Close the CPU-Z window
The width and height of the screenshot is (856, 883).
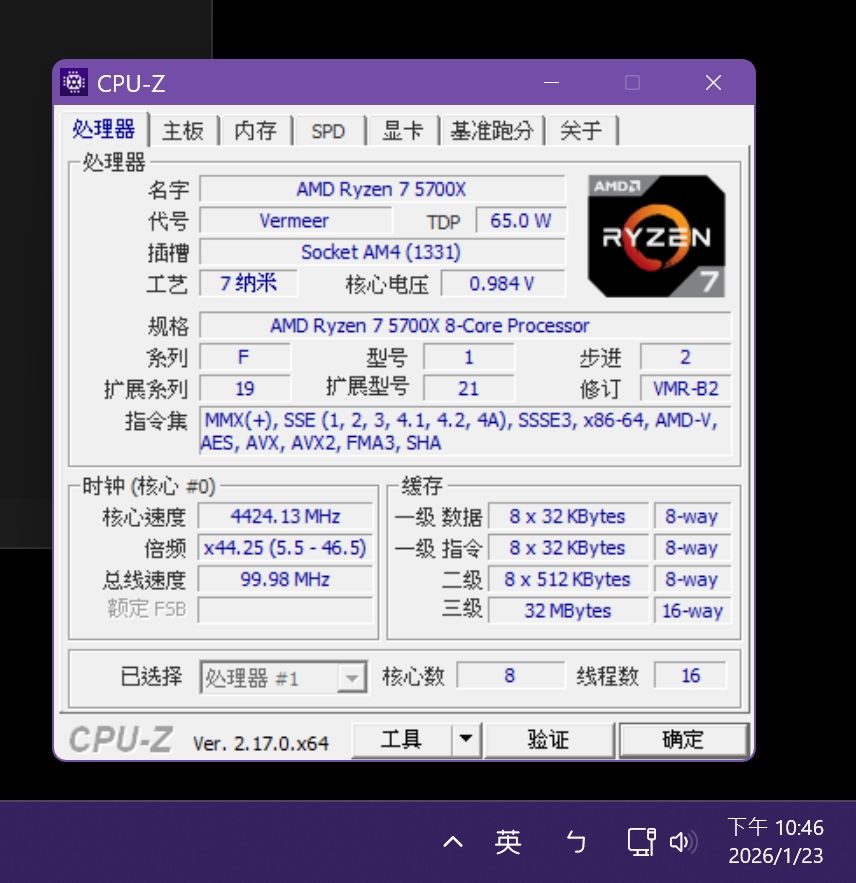(x=713, y=83)
